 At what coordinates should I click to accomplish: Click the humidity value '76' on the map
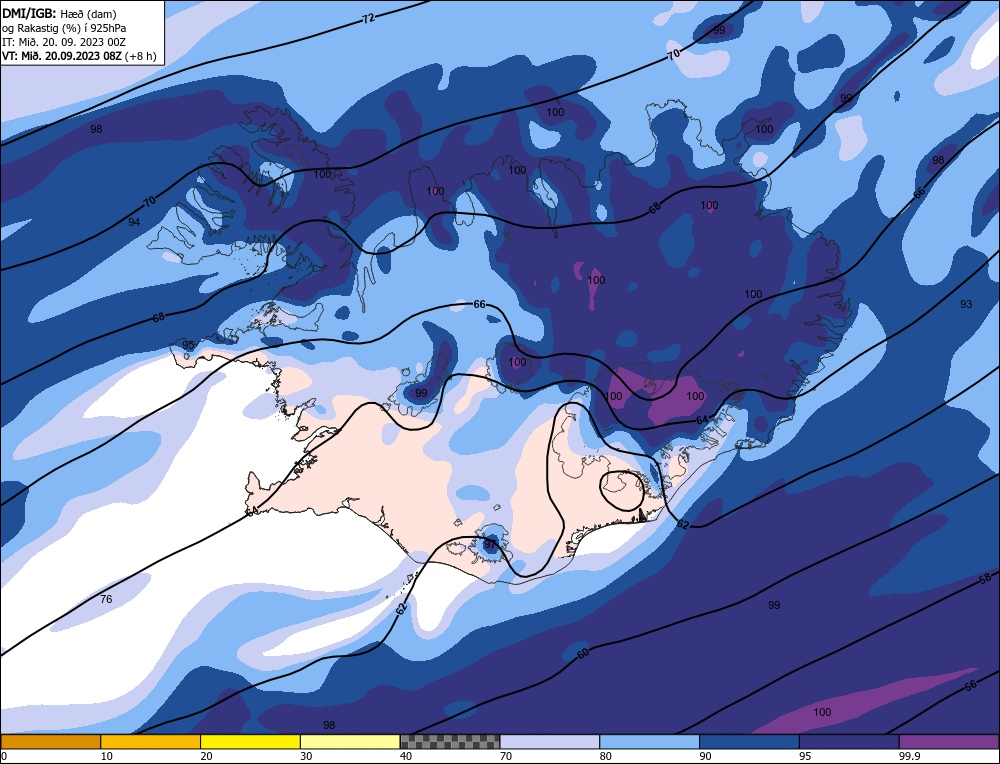[x=107, y=599]
